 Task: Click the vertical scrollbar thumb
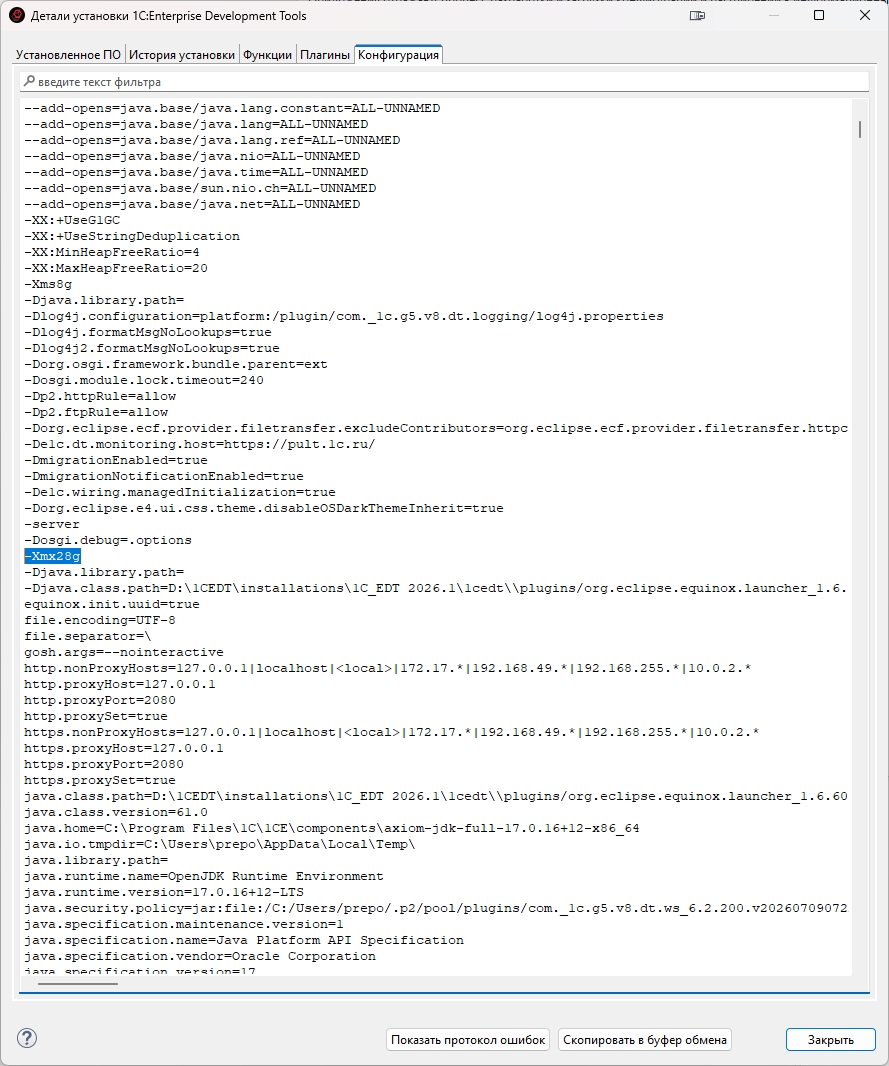[x=860, y=129]
